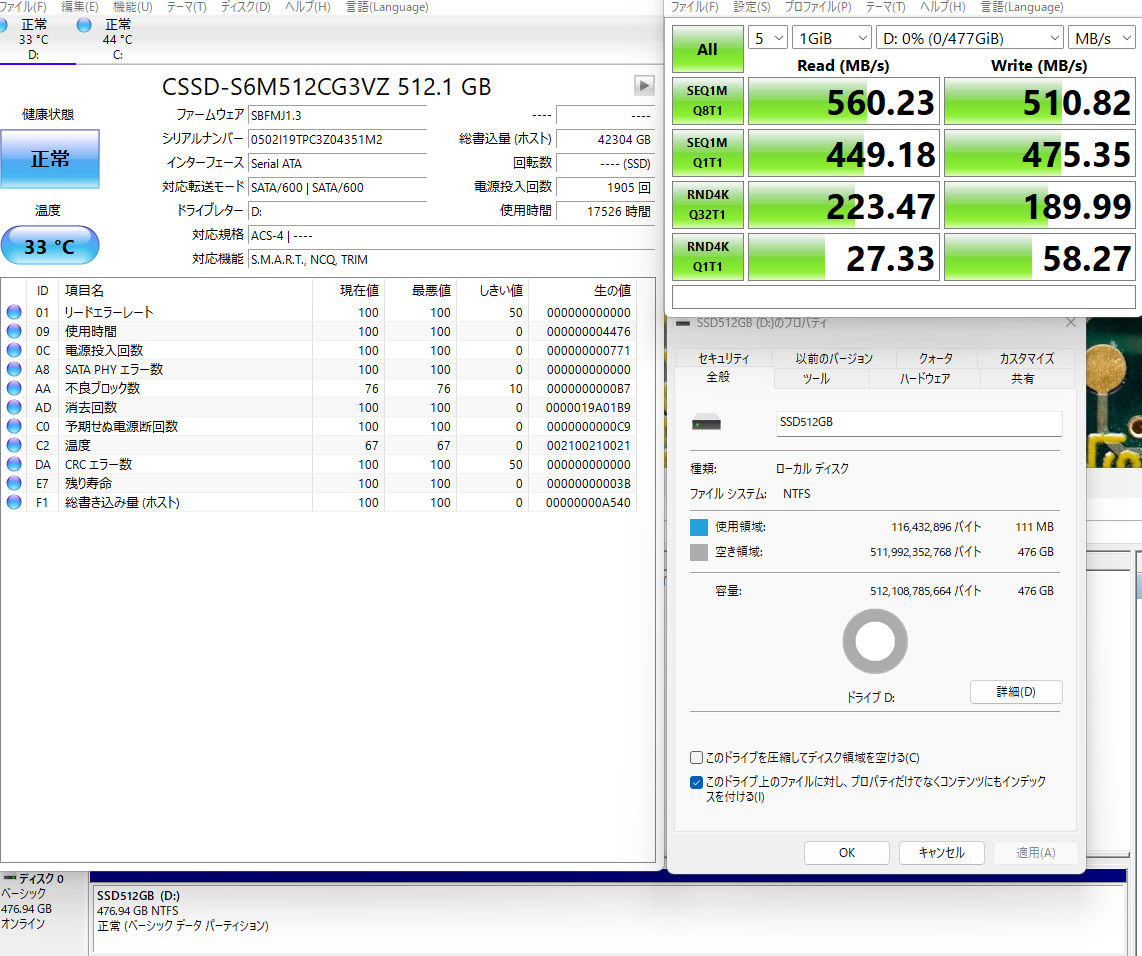Image resolution: width=1142 pixels, height=956 pixels.
Task: Switch to the ハードウェア tab
Action: pos(924,379)
